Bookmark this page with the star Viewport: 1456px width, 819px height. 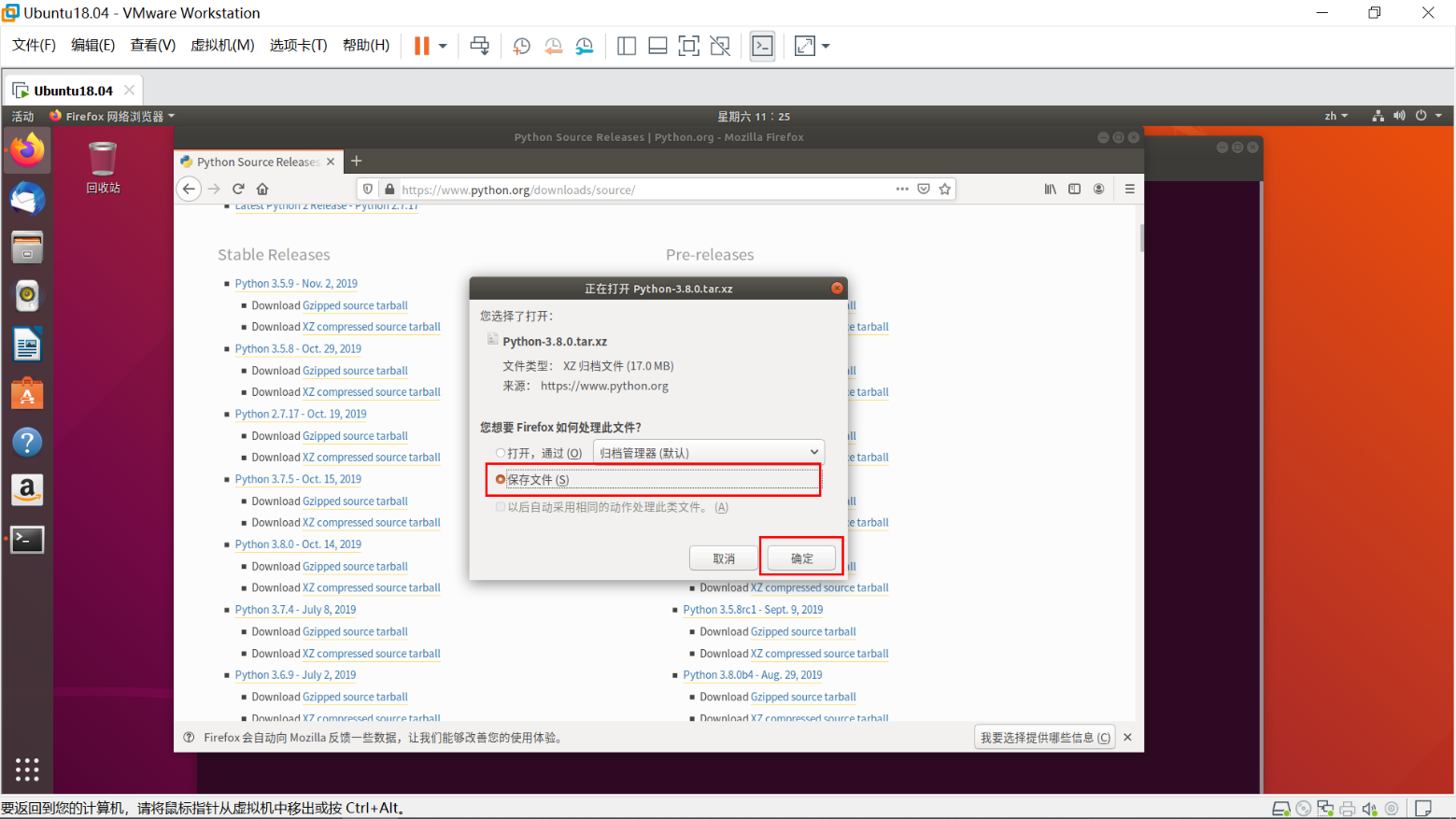click(945, 189)
